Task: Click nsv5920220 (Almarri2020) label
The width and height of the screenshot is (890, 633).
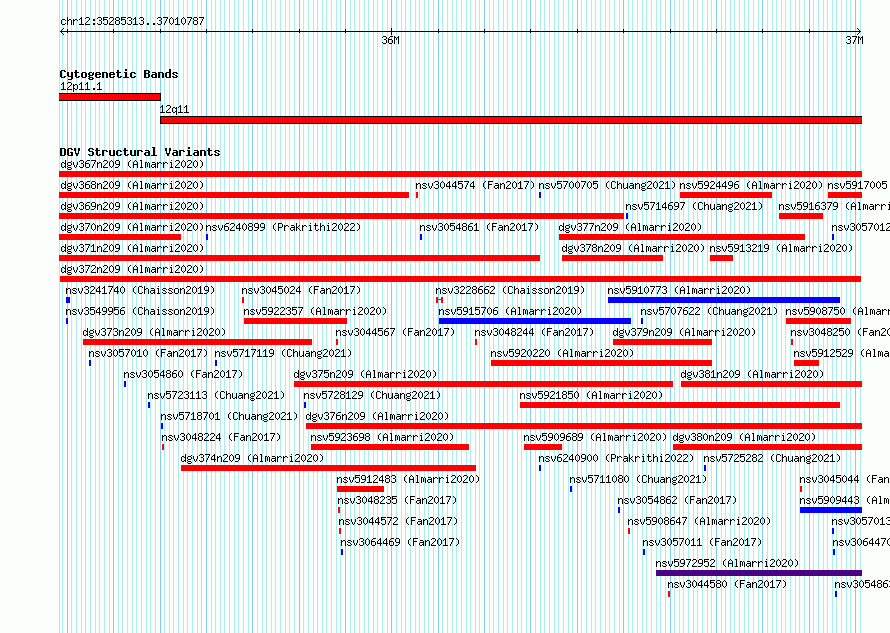Action: click(x=562, y=353)
